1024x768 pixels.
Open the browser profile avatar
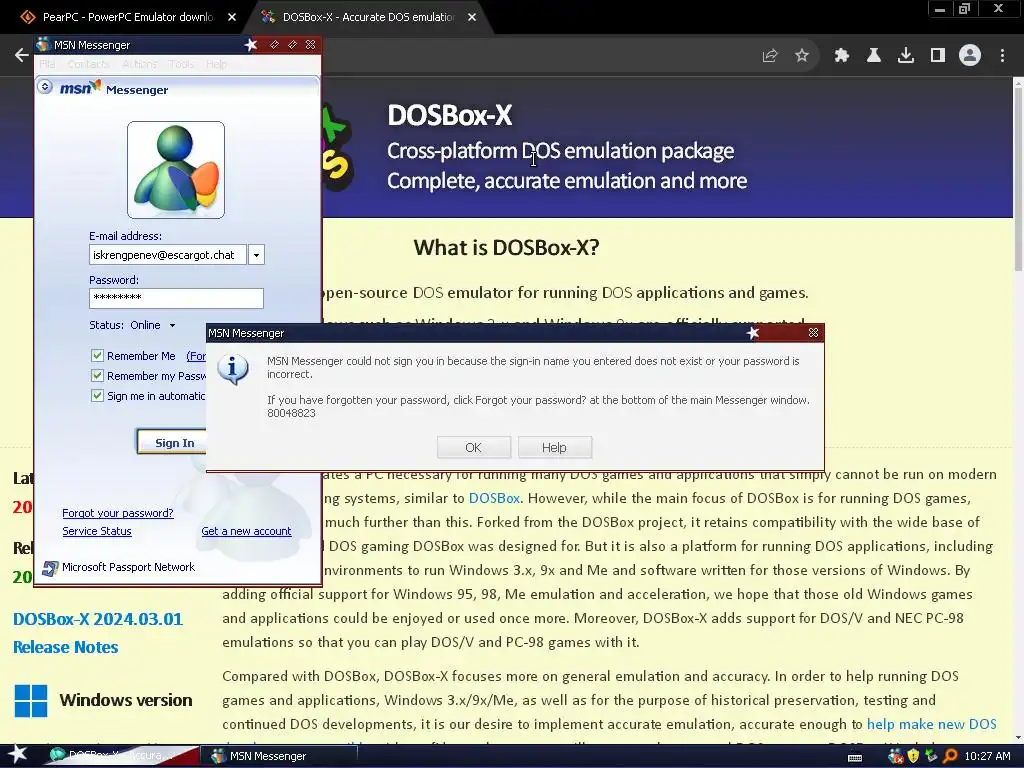tap(970, 56)
